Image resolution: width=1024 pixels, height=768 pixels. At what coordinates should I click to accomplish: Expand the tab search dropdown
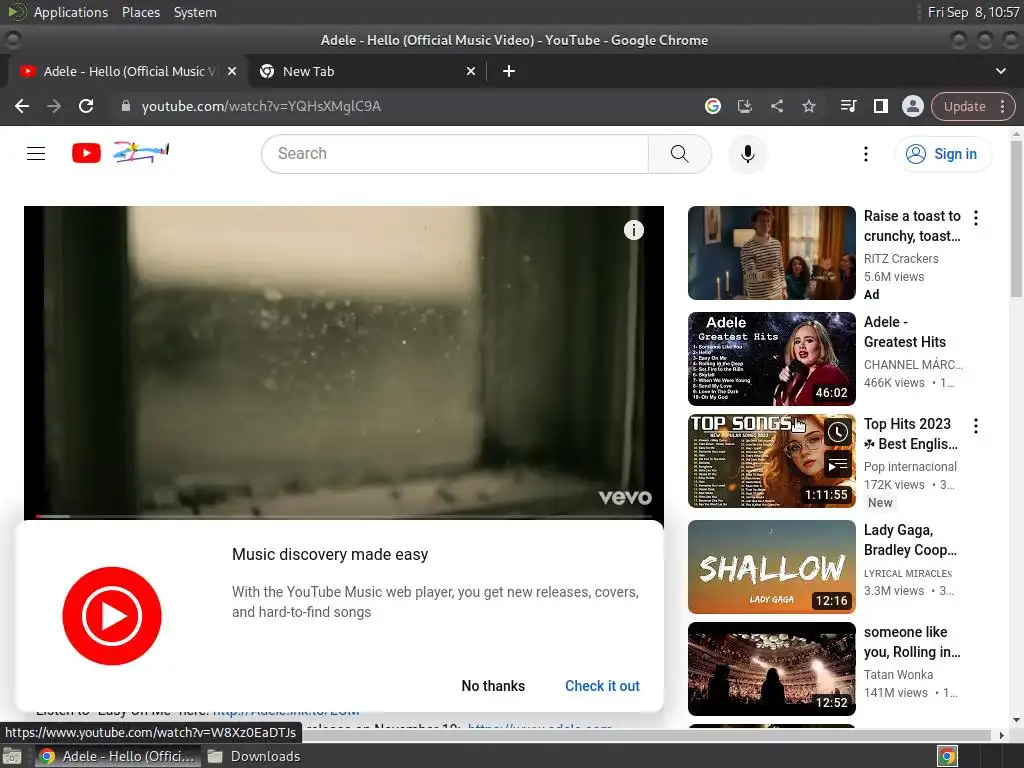tap(1000, 71)
